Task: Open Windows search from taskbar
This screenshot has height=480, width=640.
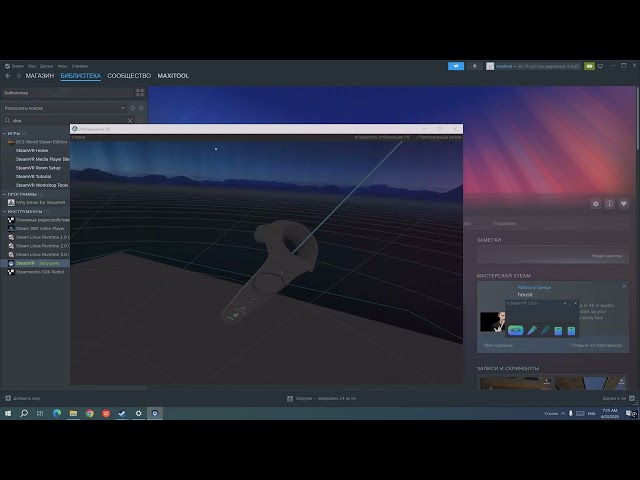Action: click(x=24, y=413)
